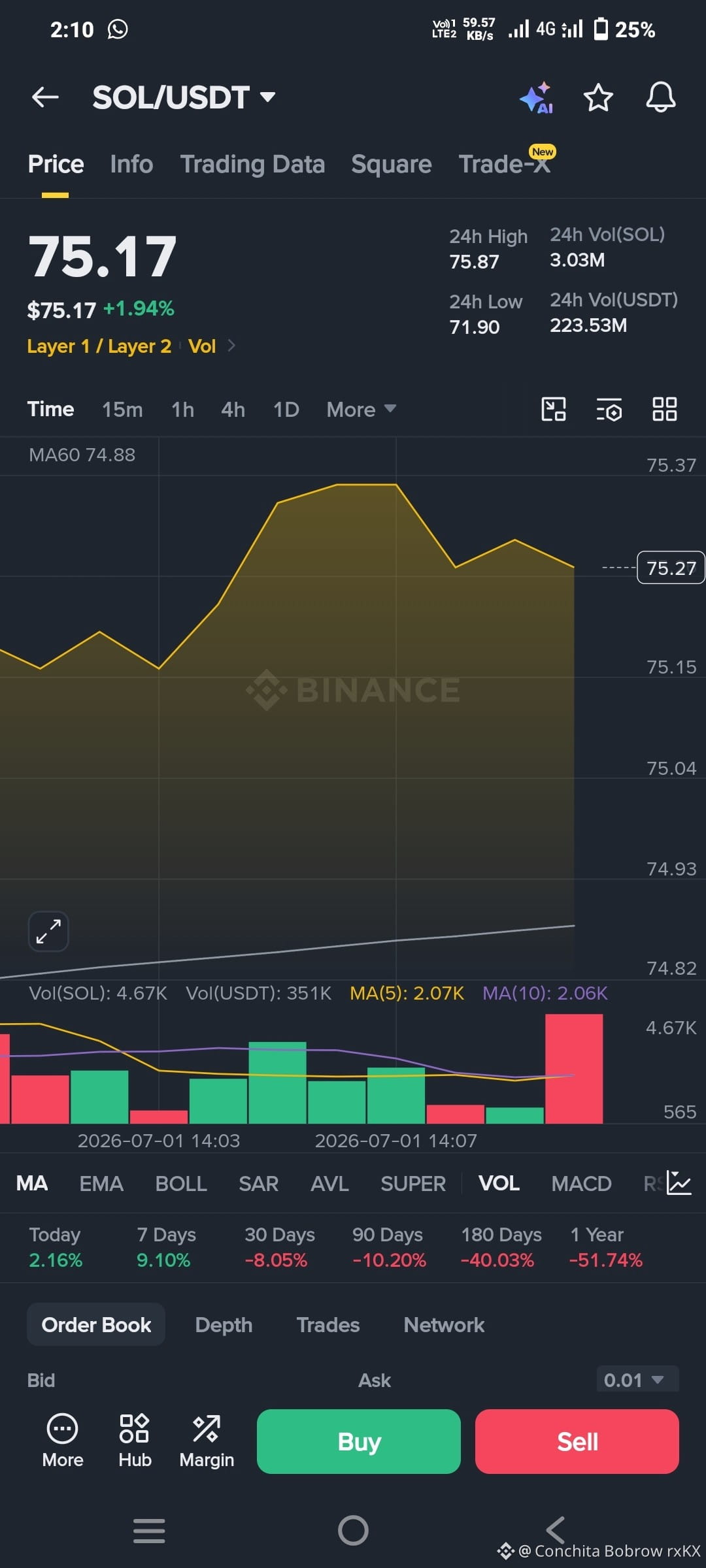Open chart indicator settings icon

click(x=609, y=410)
